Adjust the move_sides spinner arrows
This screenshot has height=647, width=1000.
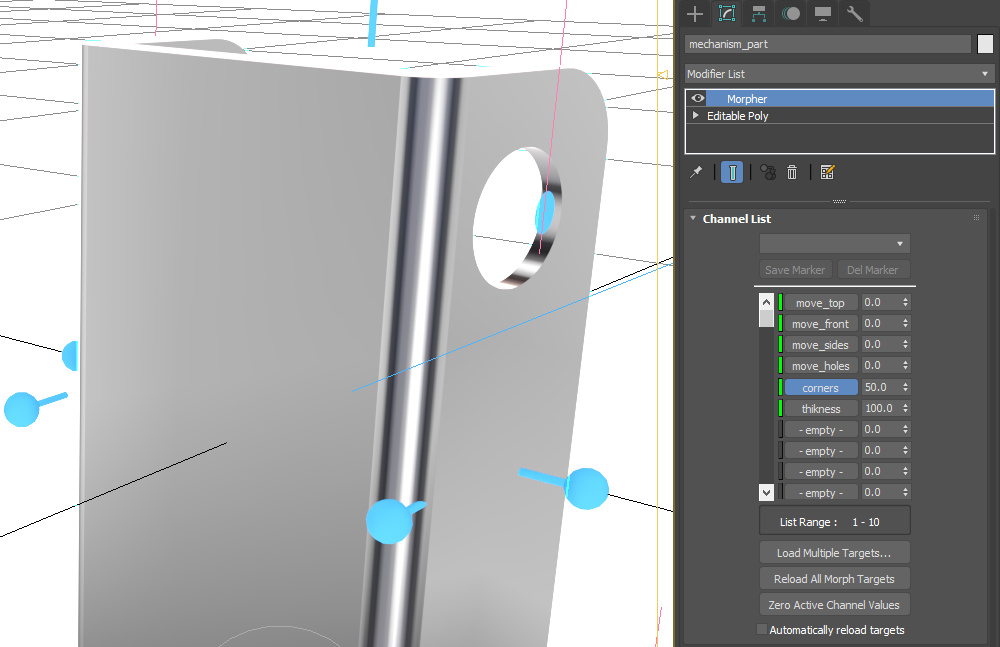pyautogui.click(x=905, y=345)
